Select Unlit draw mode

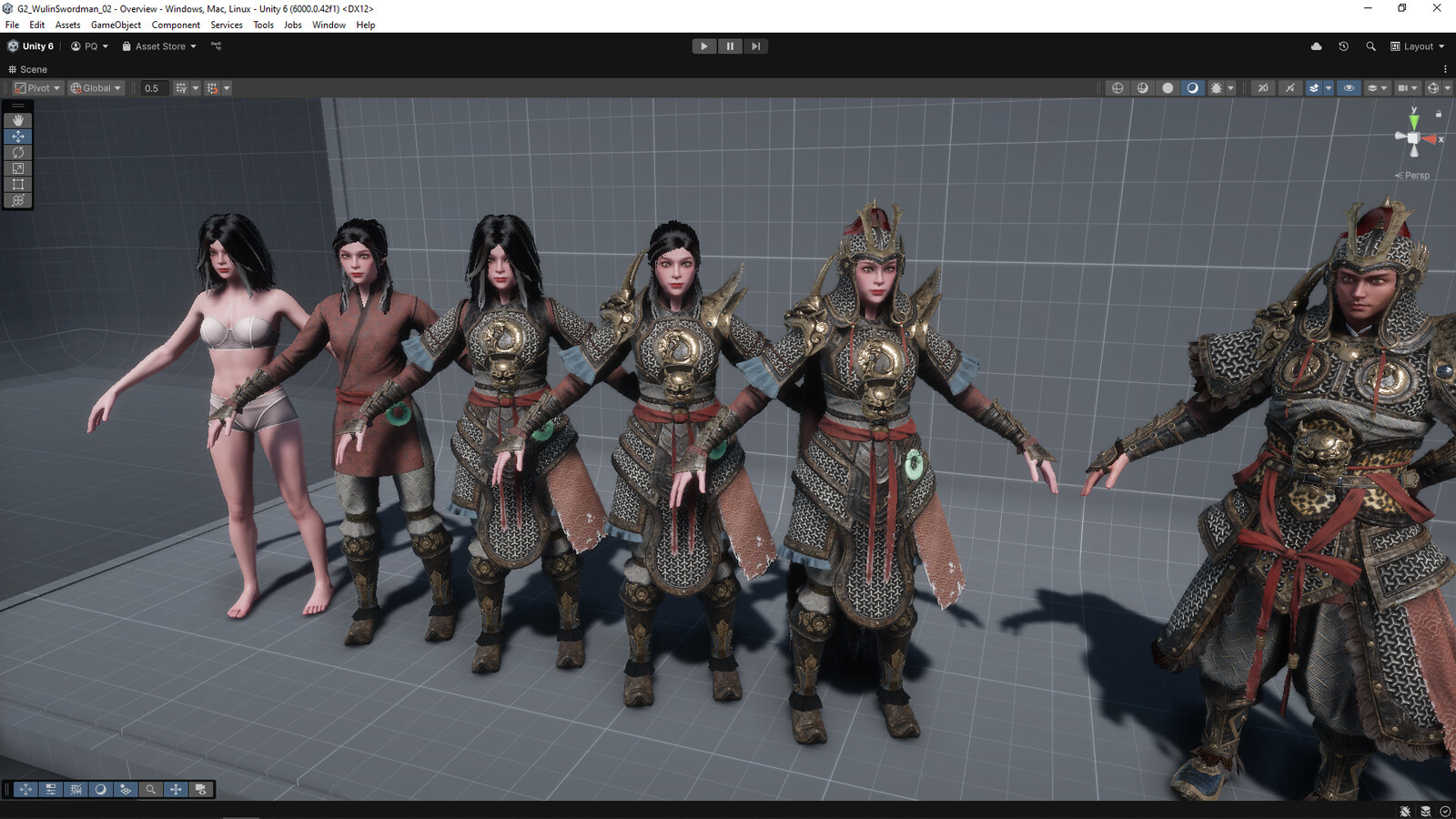(1168, 88)
